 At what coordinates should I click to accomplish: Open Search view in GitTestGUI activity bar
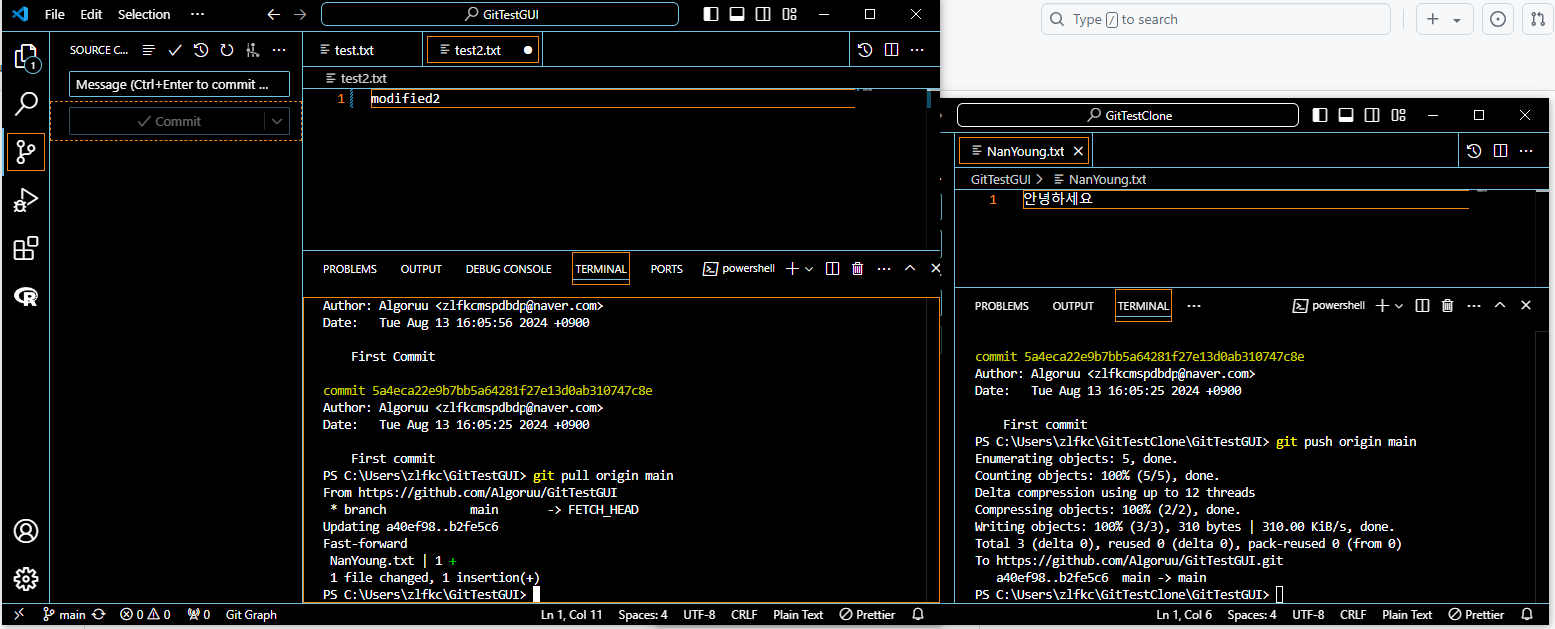26,103
